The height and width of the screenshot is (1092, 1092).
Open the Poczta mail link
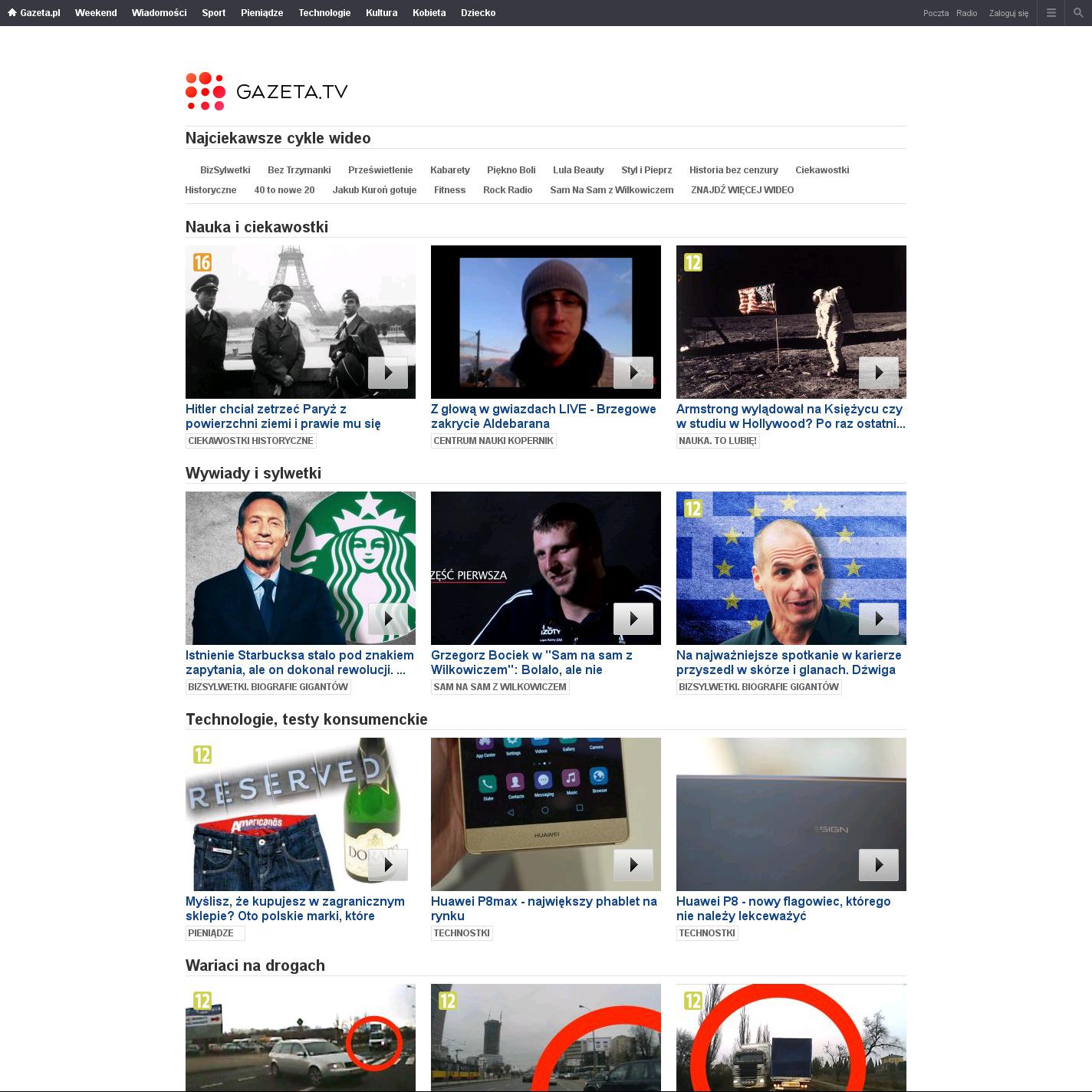coord(936,13)
